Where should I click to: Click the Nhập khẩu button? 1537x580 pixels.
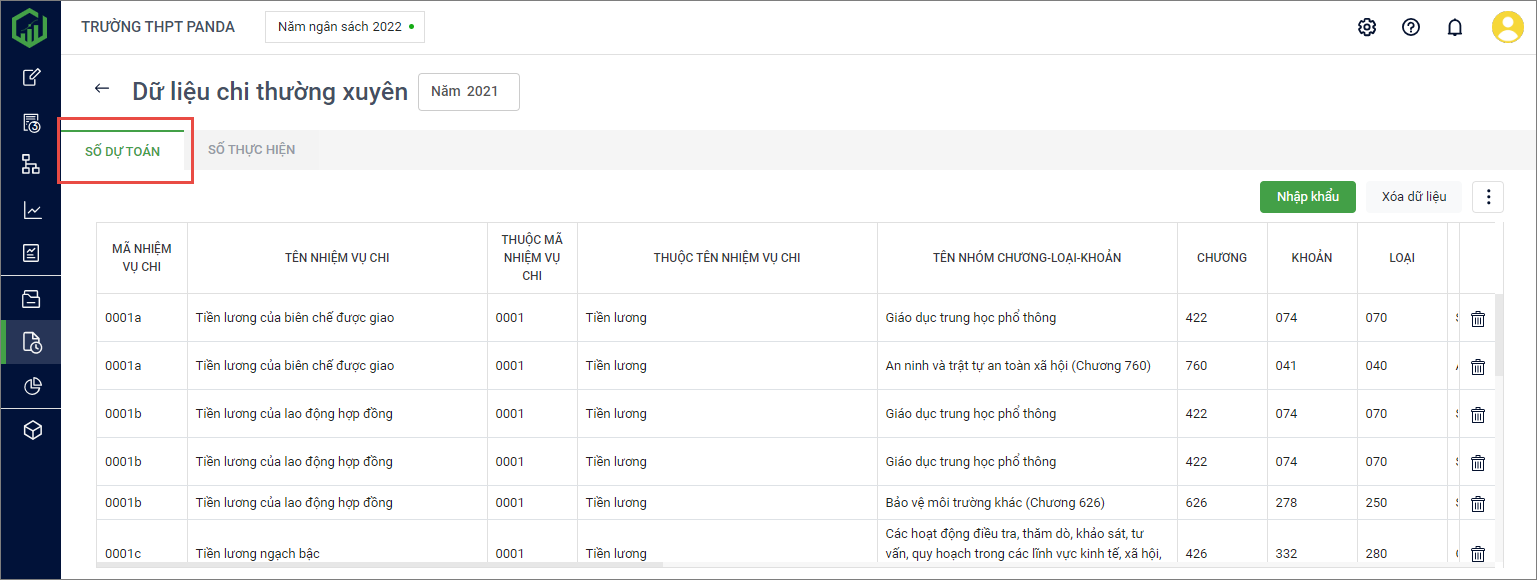pyautogui.click(x=1307, y=197)
